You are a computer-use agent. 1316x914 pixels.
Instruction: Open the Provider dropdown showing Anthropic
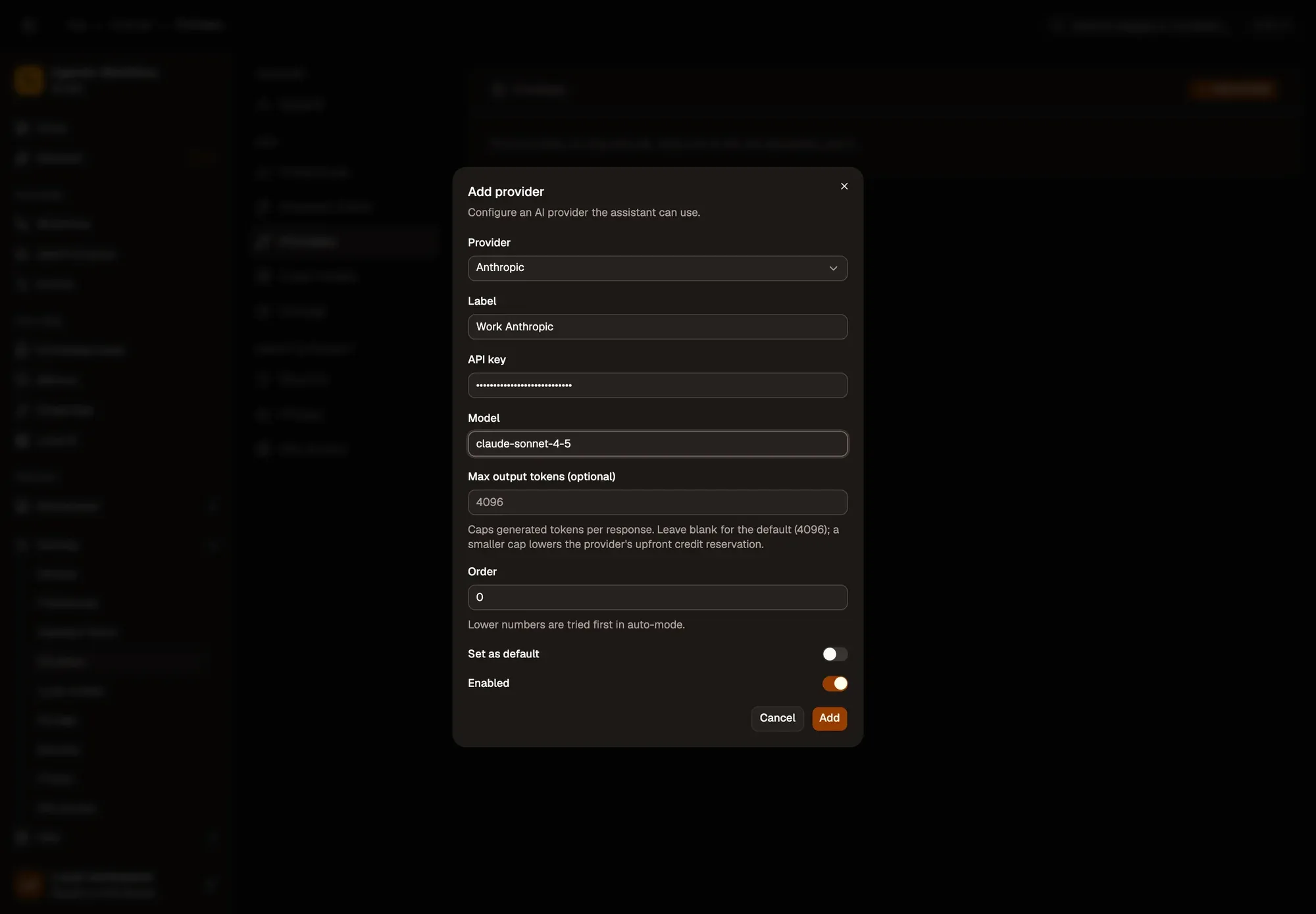click(657, 268)
